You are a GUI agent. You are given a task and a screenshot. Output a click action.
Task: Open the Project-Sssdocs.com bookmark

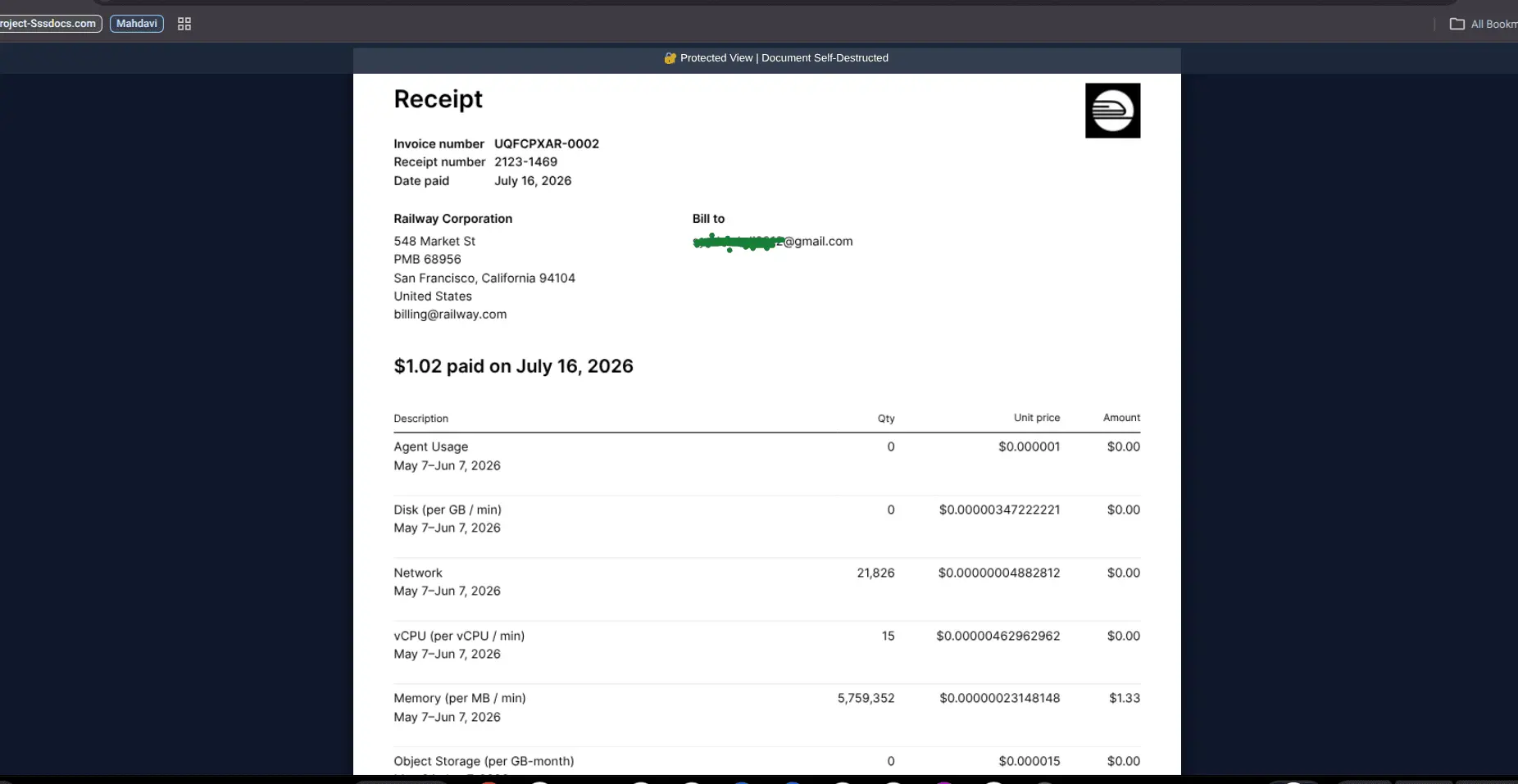tap(50, 24)
